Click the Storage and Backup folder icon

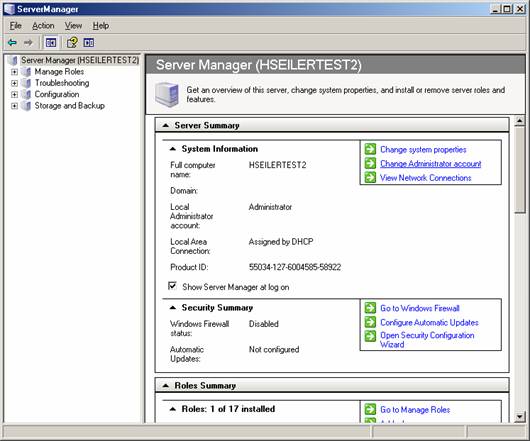pos(26,106)
